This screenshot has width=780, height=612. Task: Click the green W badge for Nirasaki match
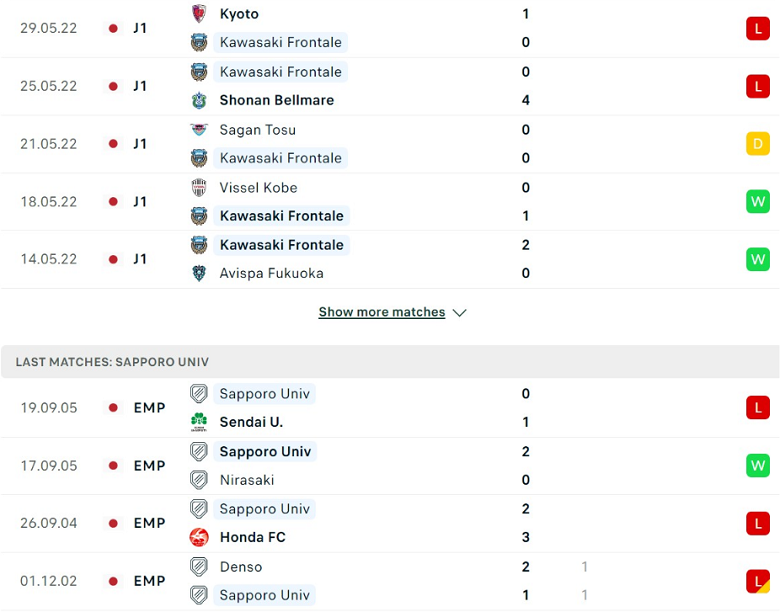click(x=758, y=466)
